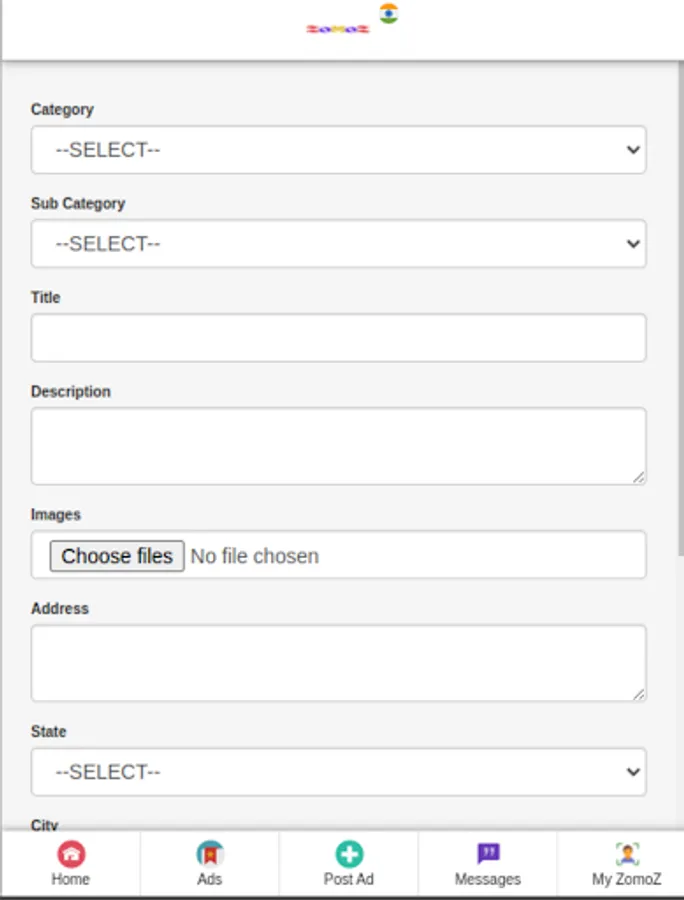Click the page's vertical scrollbar
The width and height of the screenshot is (684, 900).
[680, 300]
